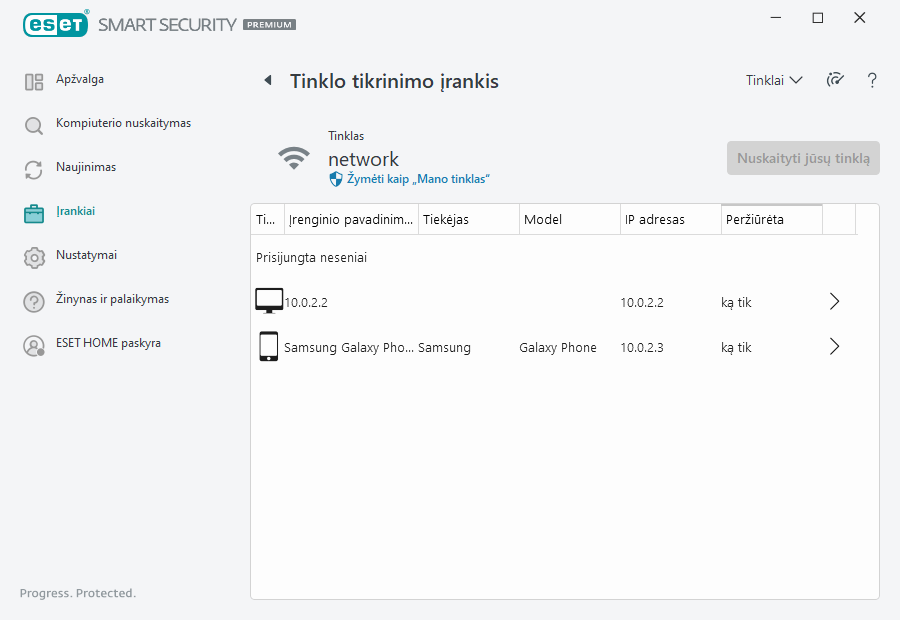Go back using the left arrow
Image resolution: width=900 pixels, height=620 pixels.
point(267,81)
